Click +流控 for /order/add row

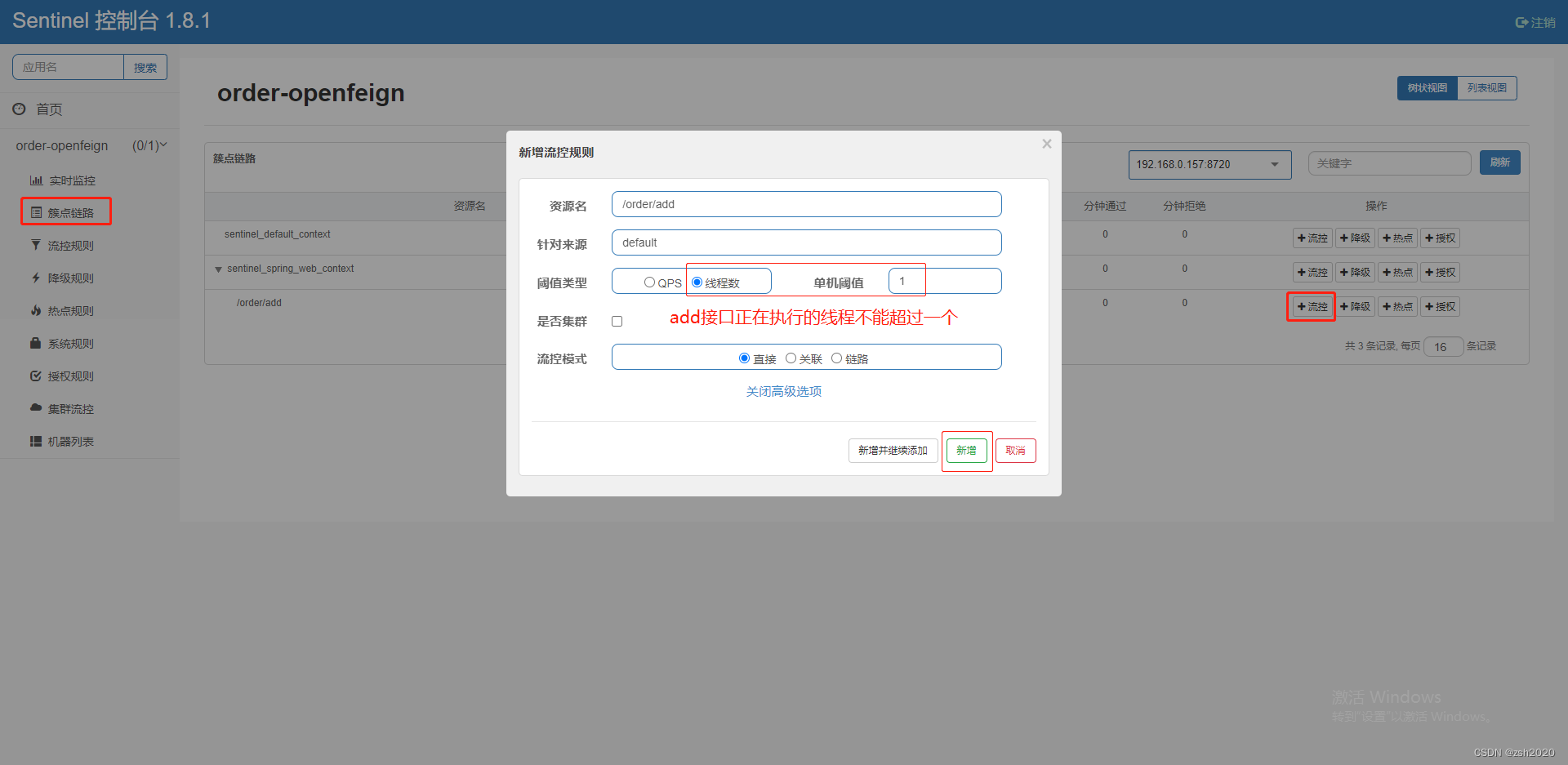click(1312, 307)
